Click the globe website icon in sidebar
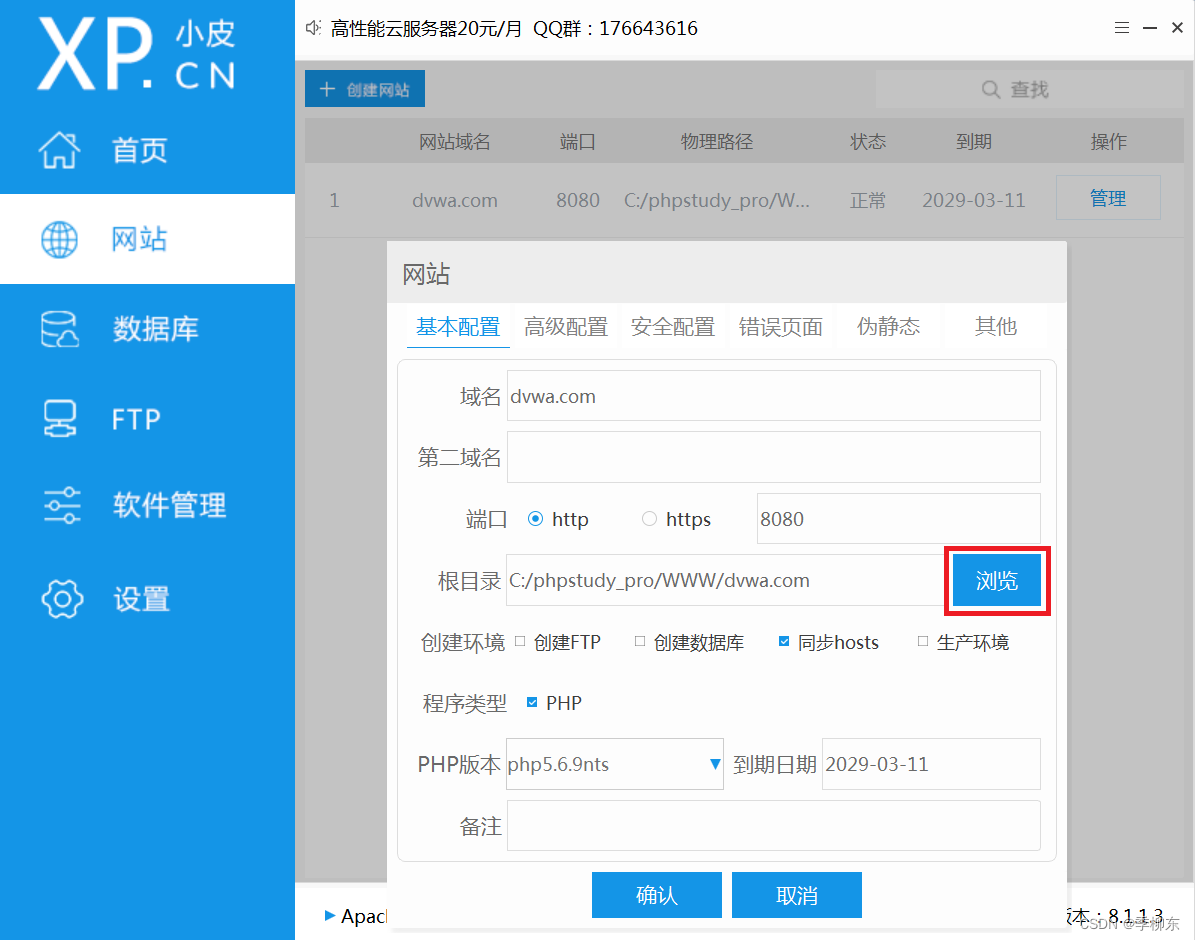The image size is (1195, 940). coord(59,239)
